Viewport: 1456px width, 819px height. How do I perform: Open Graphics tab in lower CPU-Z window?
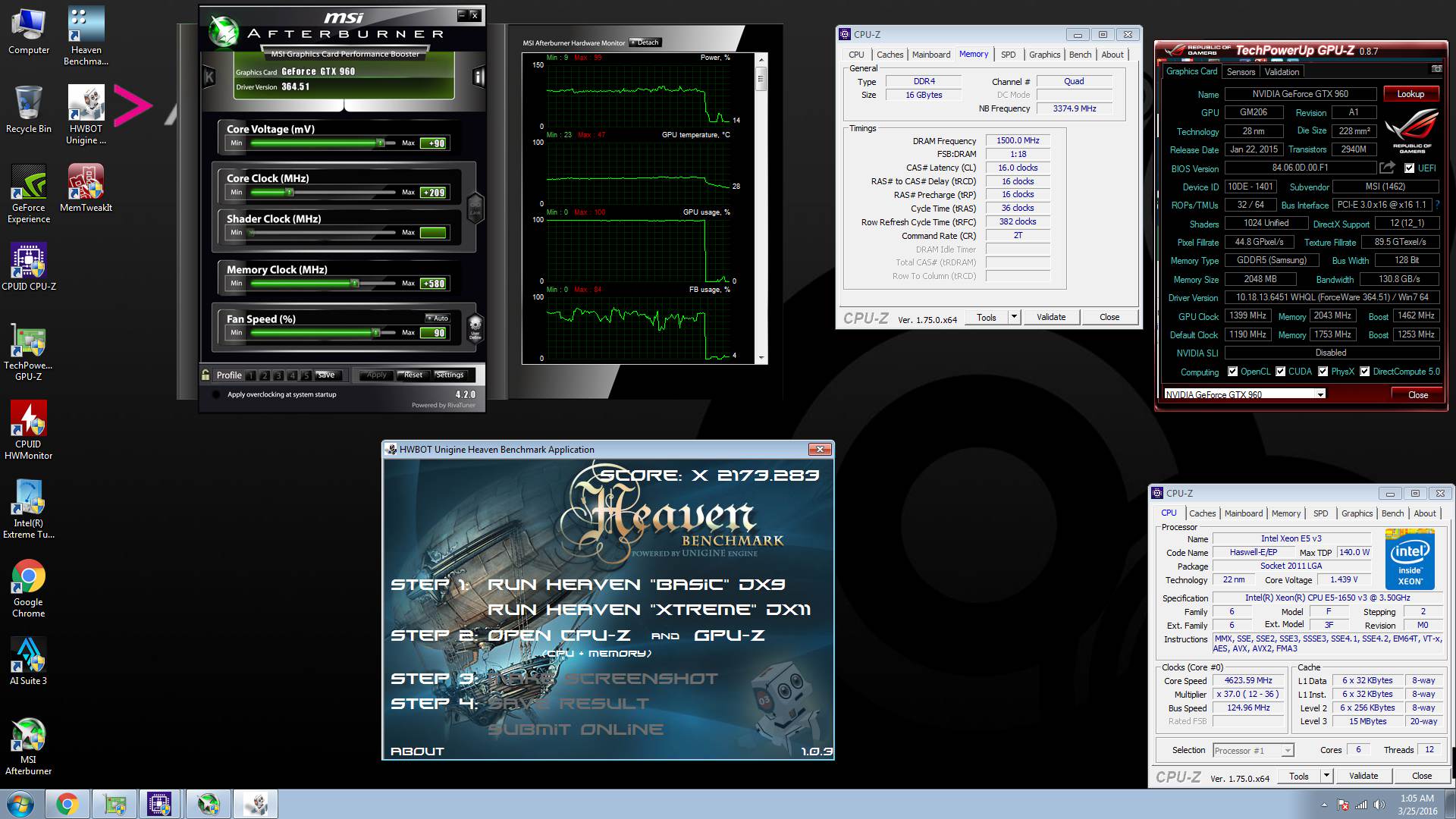[1357, 513]
